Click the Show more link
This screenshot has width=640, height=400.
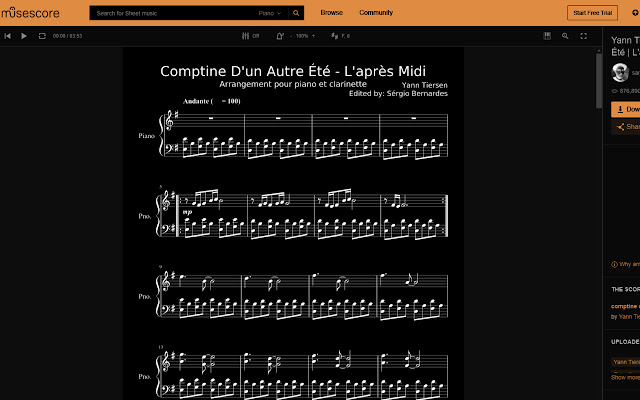625,377
